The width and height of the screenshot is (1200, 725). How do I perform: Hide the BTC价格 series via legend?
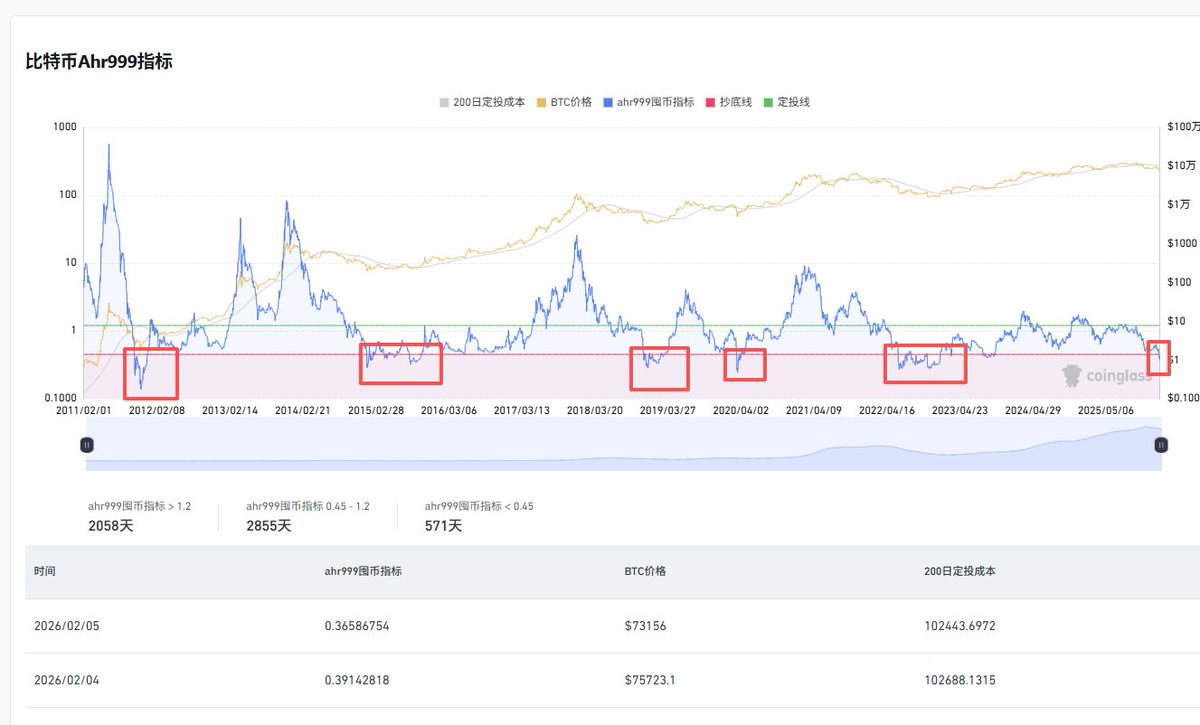click(x=565, y=102)
